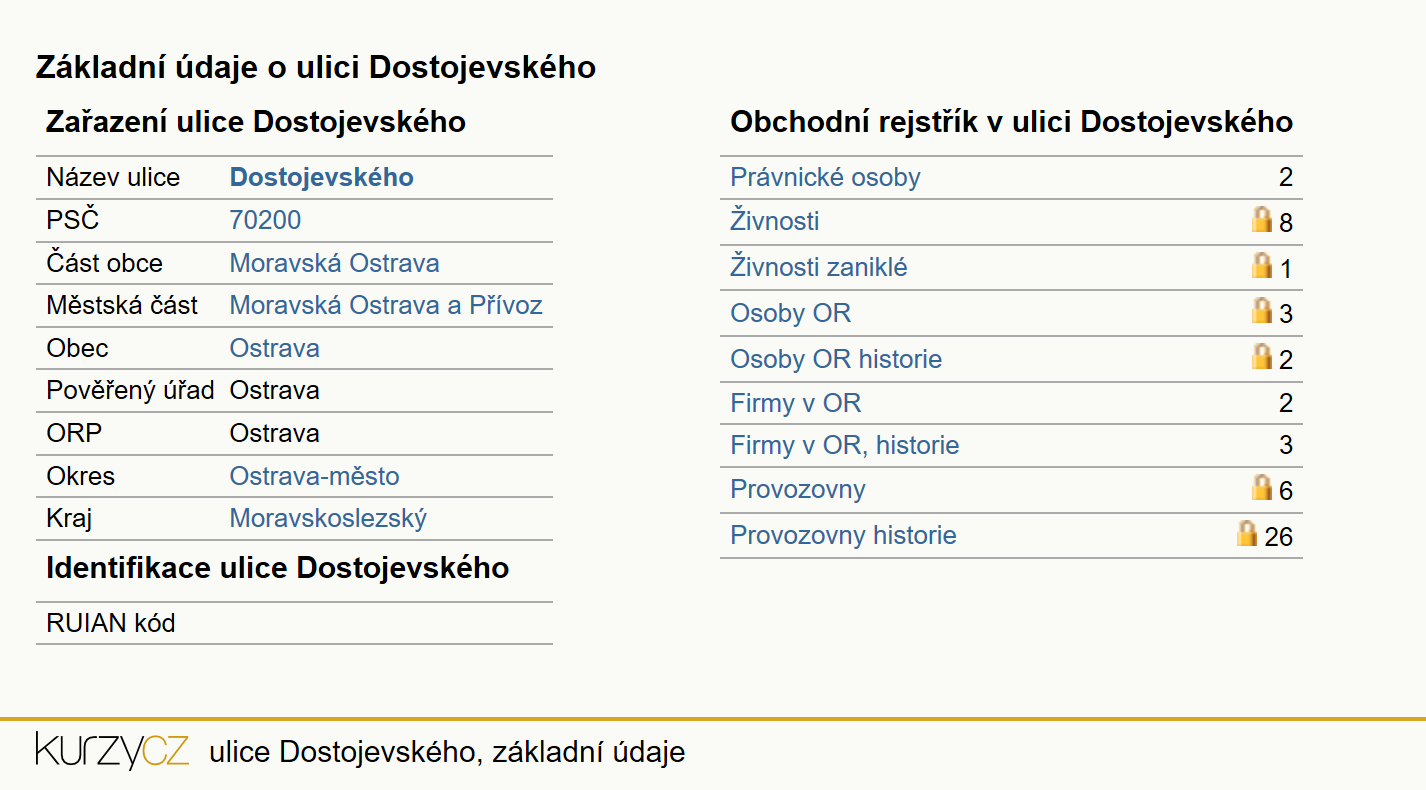Open the Živnosti link
Image resolution: width=1426 pixels, height=790 pixels.
[775, 220]
